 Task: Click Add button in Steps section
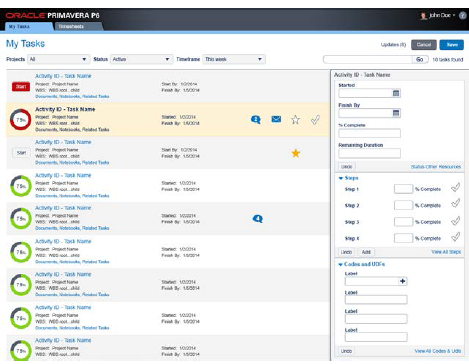366,252
